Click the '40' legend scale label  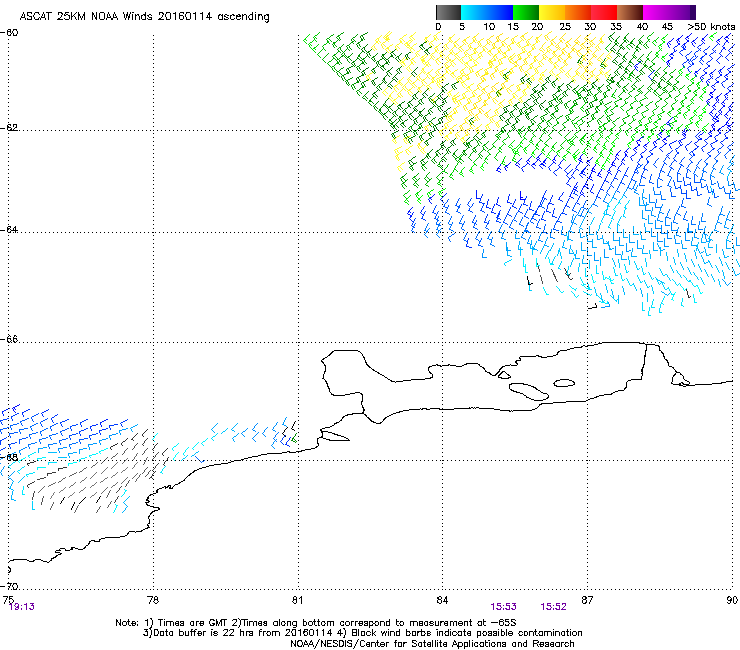pyautogui.click(x=642, y=27)
